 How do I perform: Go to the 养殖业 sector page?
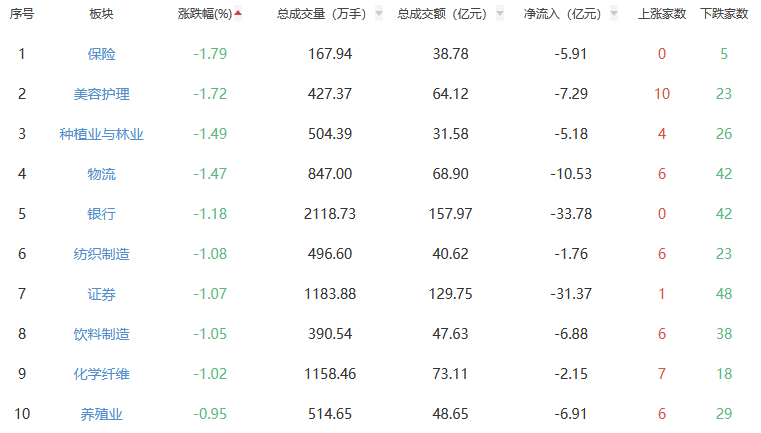click(101, 414)
